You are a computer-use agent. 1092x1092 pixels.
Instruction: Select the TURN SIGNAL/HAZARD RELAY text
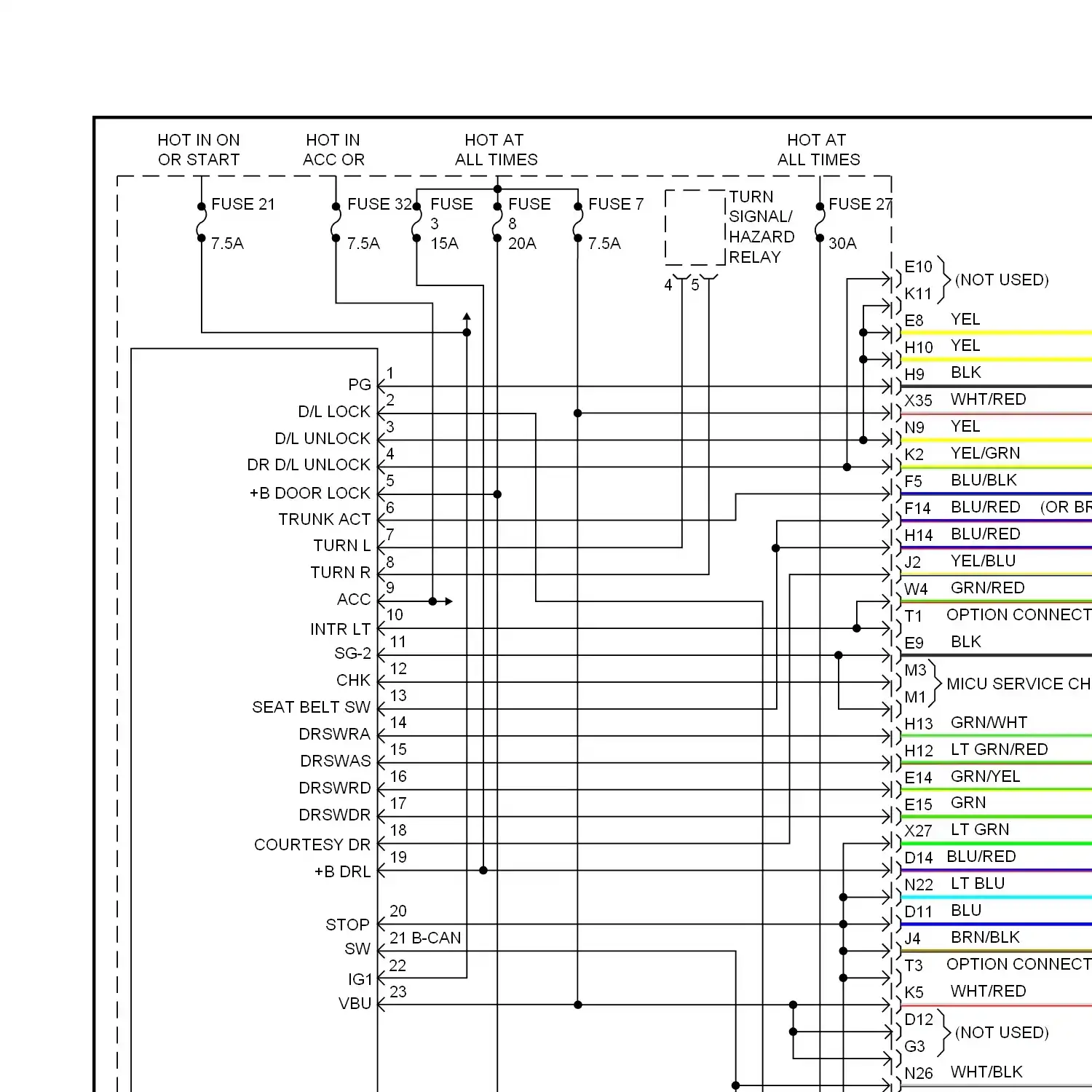click(x=761, y=227)
